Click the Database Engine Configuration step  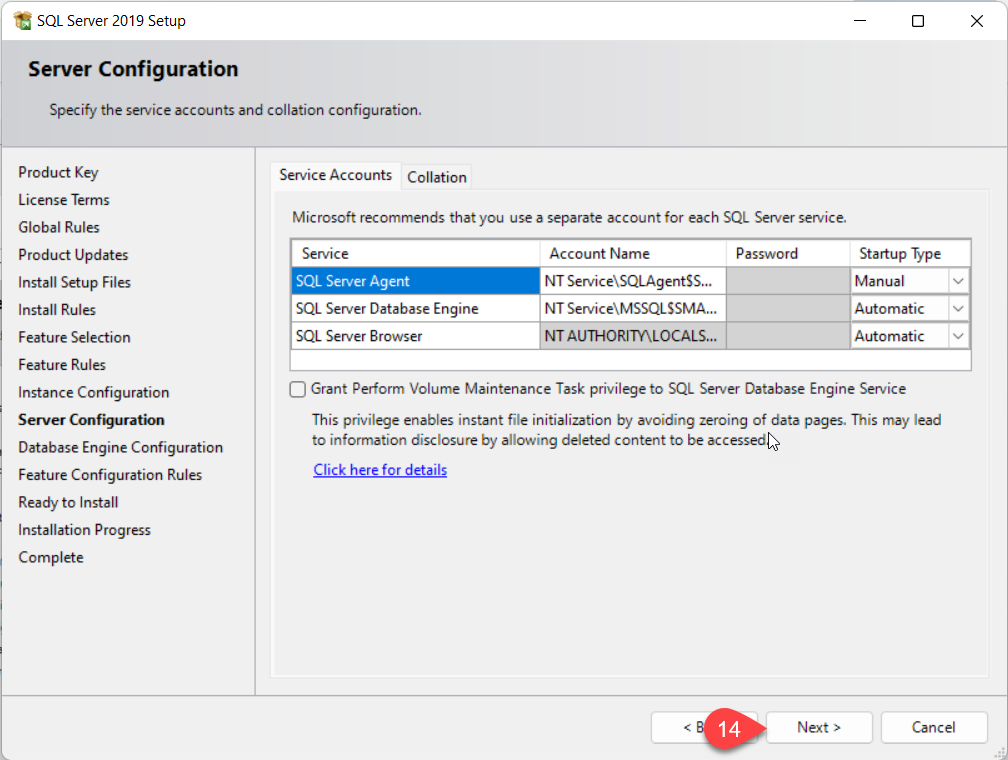pos(120,448)
